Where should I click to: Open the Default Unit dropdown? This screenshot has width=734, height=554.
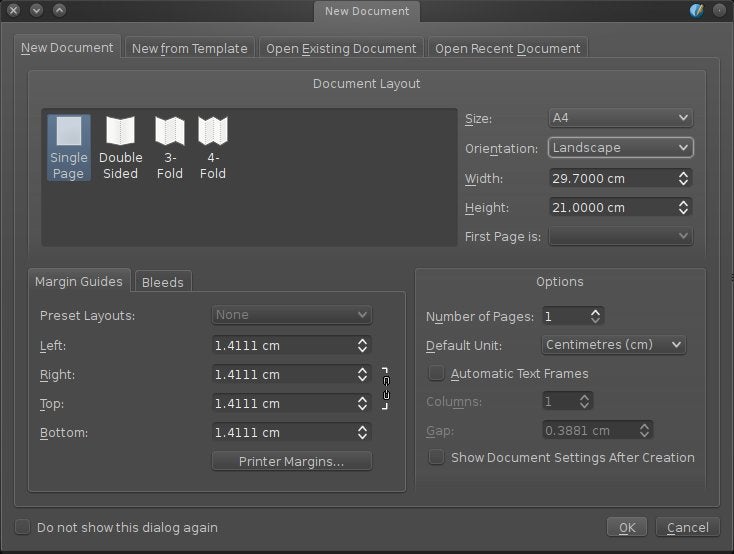[x=614, y=345]
